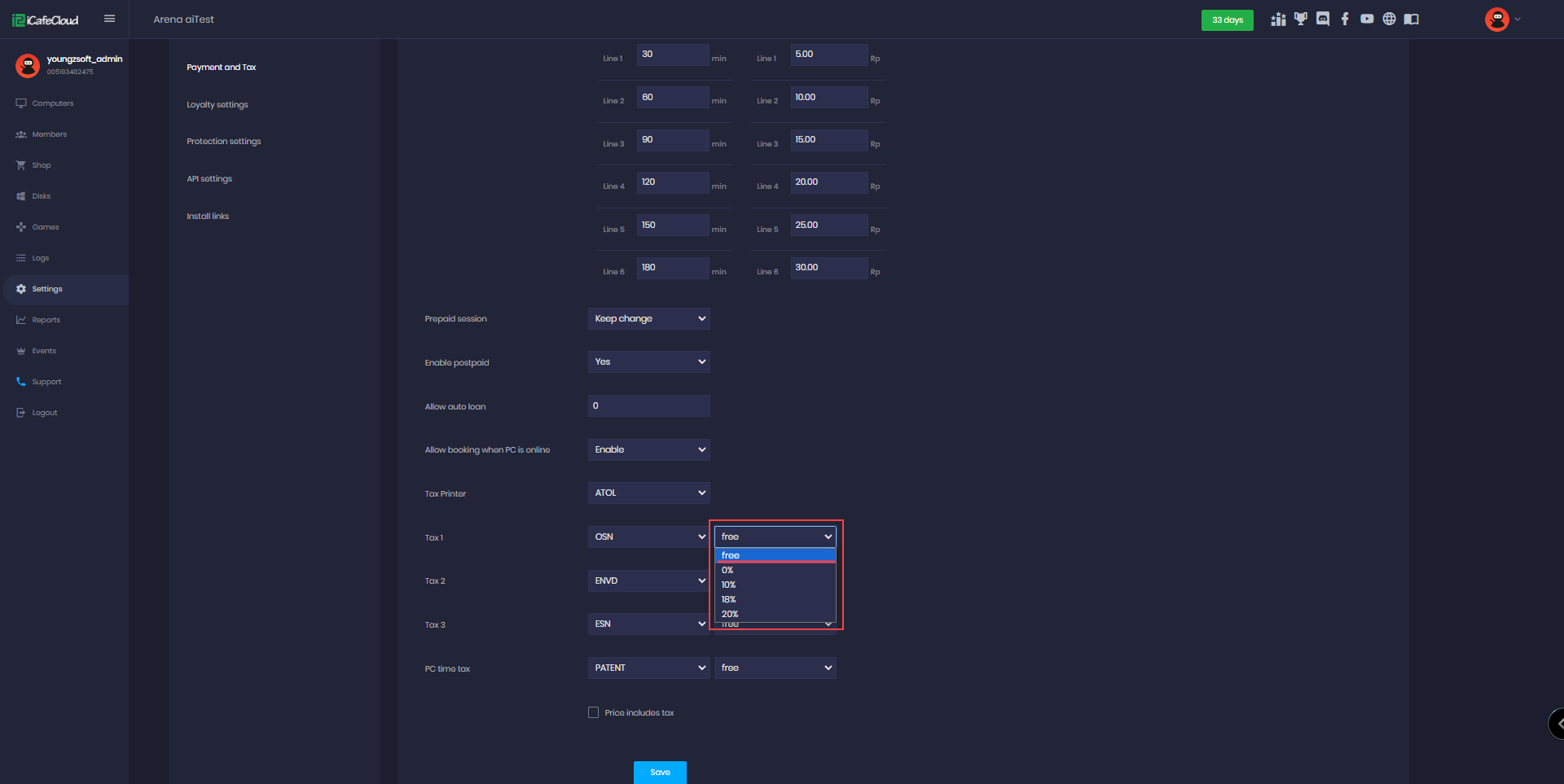Click the Allow auto loan input field
This screenshot has width=1564, height=784.
(648, 406)
